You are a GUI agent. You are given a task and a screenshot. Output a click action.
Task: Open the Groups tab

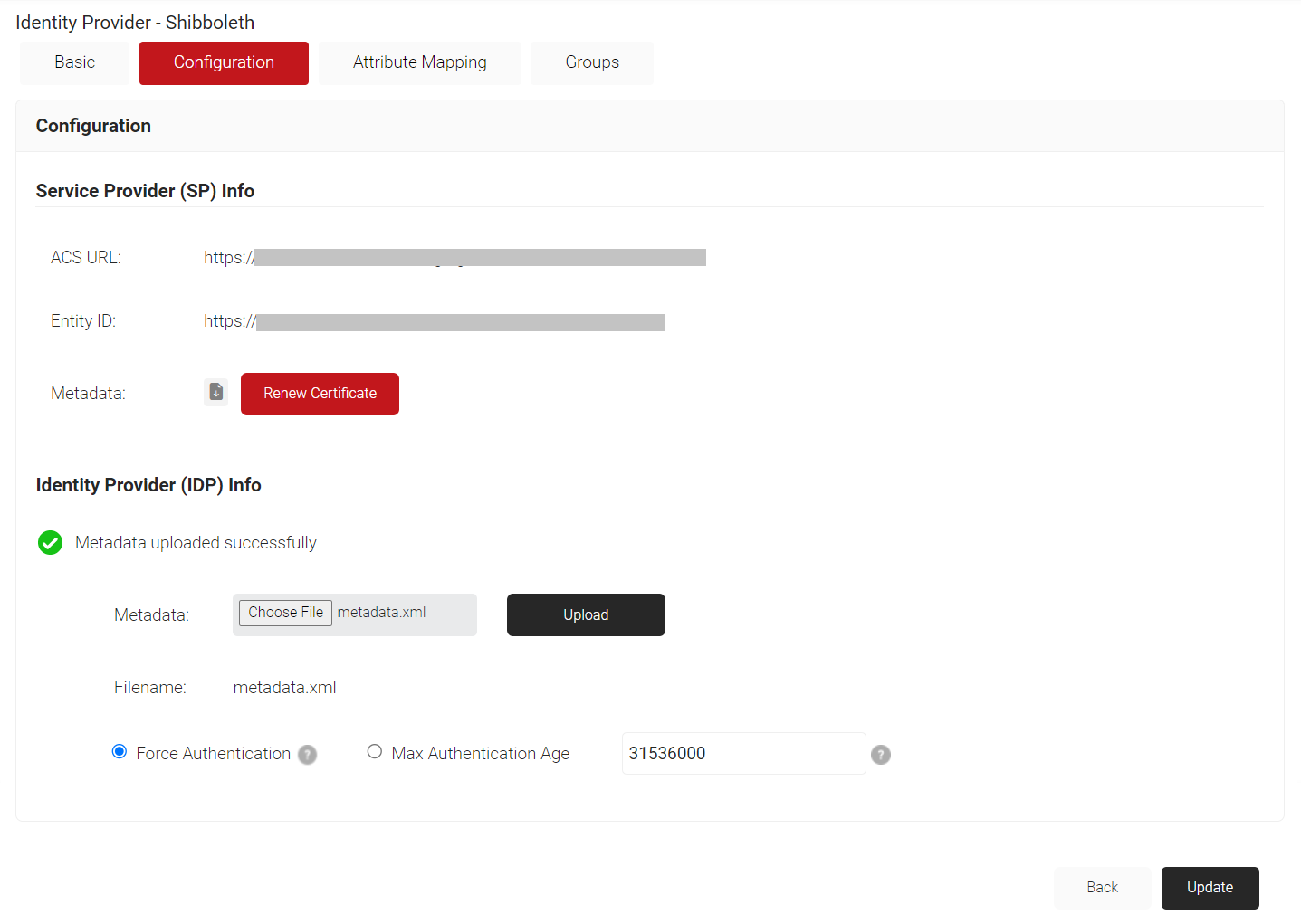[x=592, y=63]
